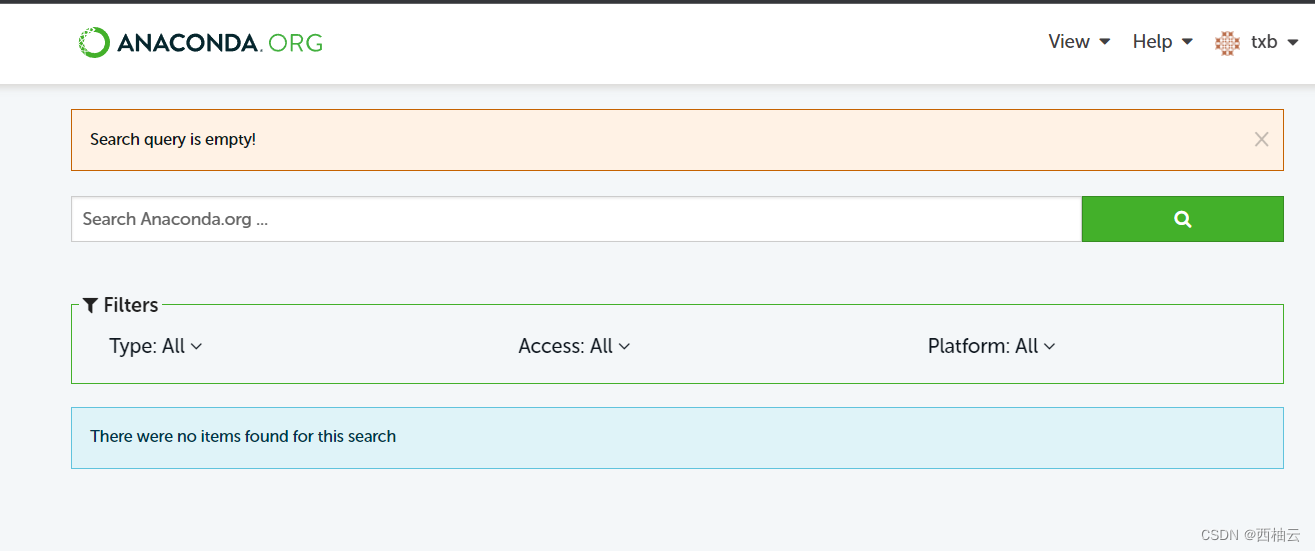Click the 'no items found' info message

pos(243,436)
